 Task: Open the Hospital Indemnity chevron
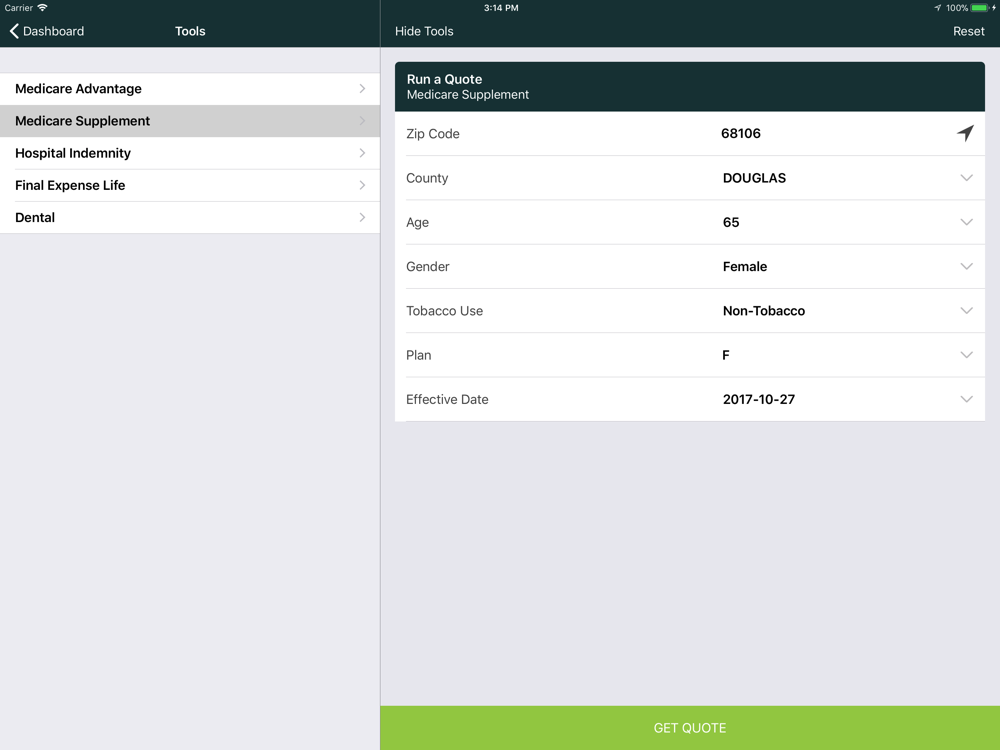pos(362,153)
